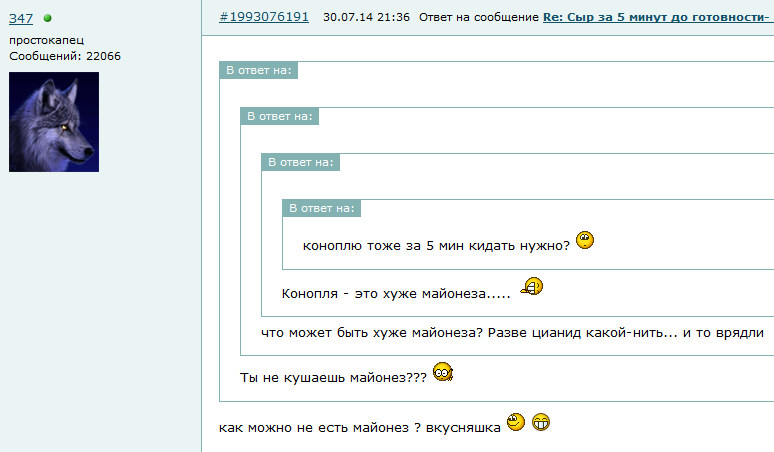Select the outermost В ответ на label
774x452 pixels.
(x=259, y=70)
